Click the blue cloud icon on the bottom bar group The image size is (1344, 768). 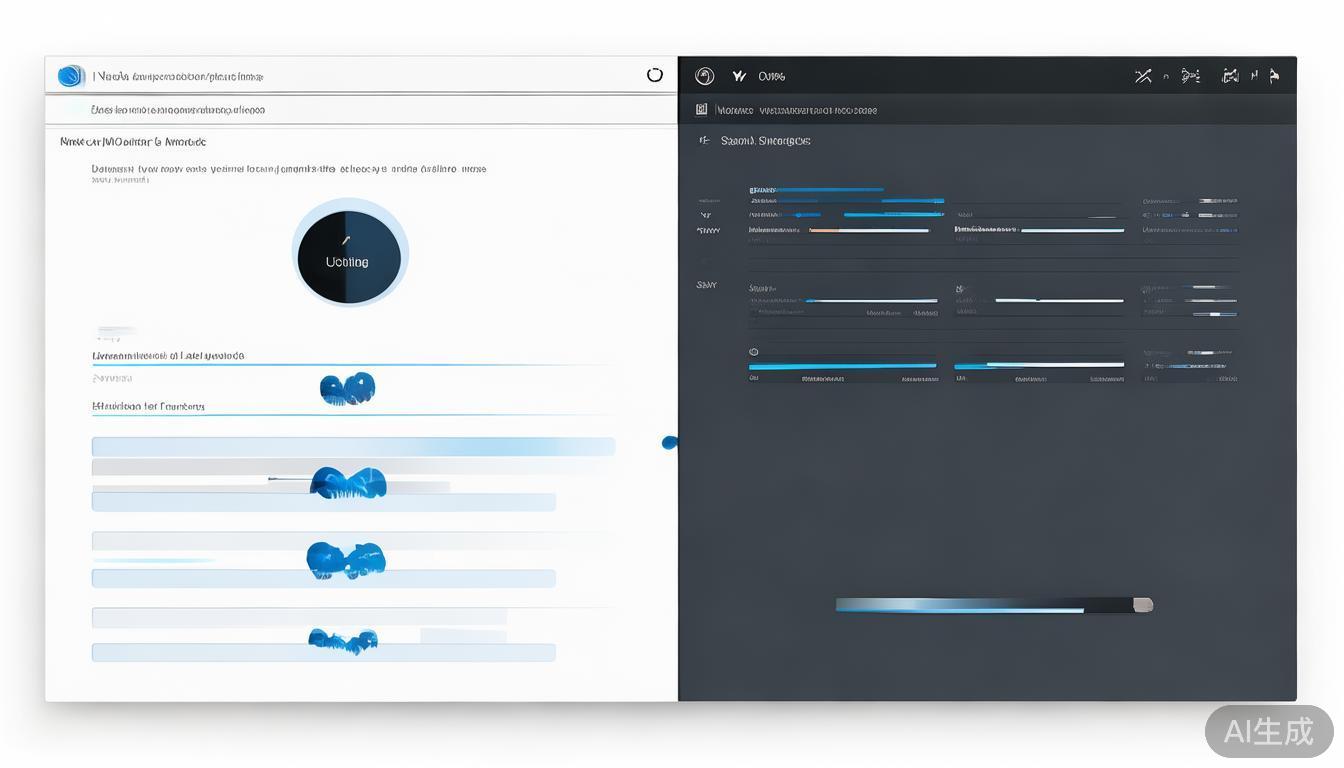point(343,640)
